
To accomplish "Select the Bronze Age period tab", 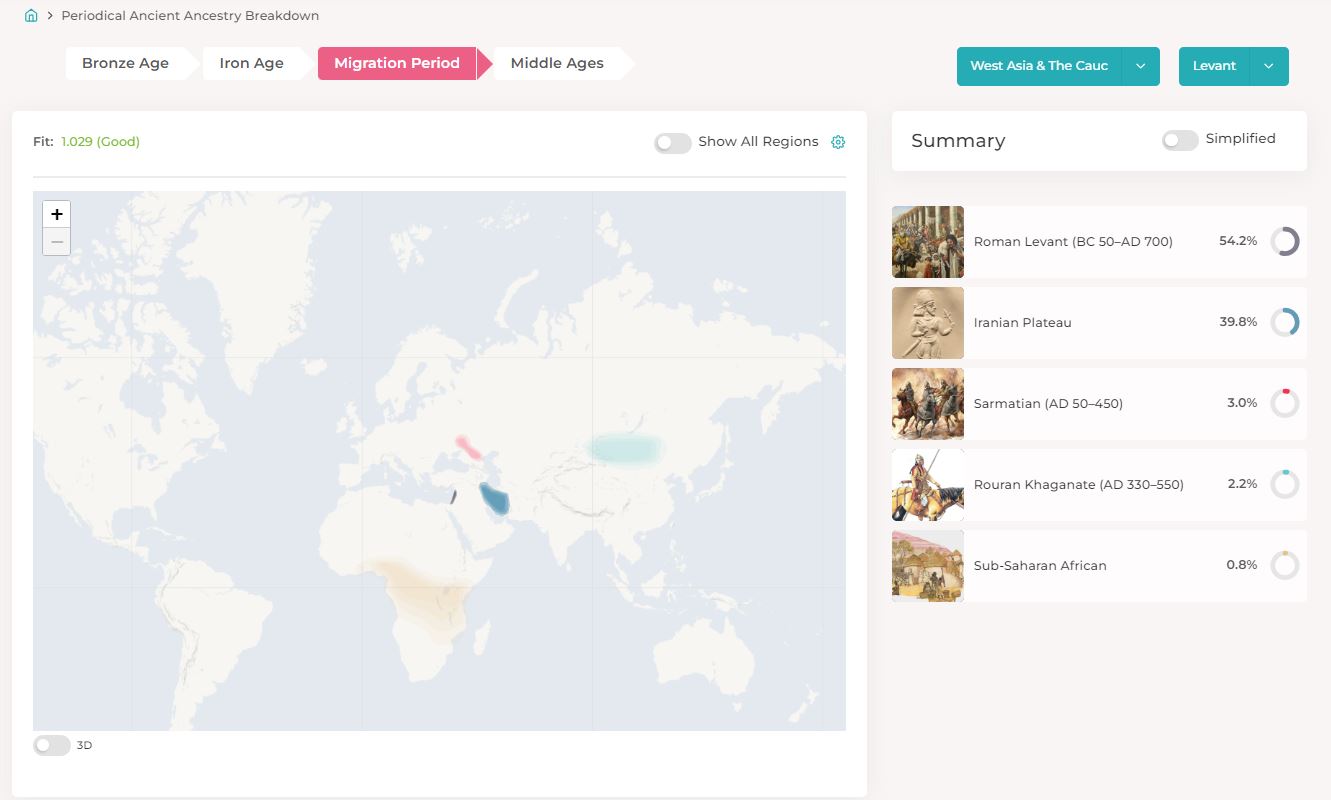I will tap(125, 63).
